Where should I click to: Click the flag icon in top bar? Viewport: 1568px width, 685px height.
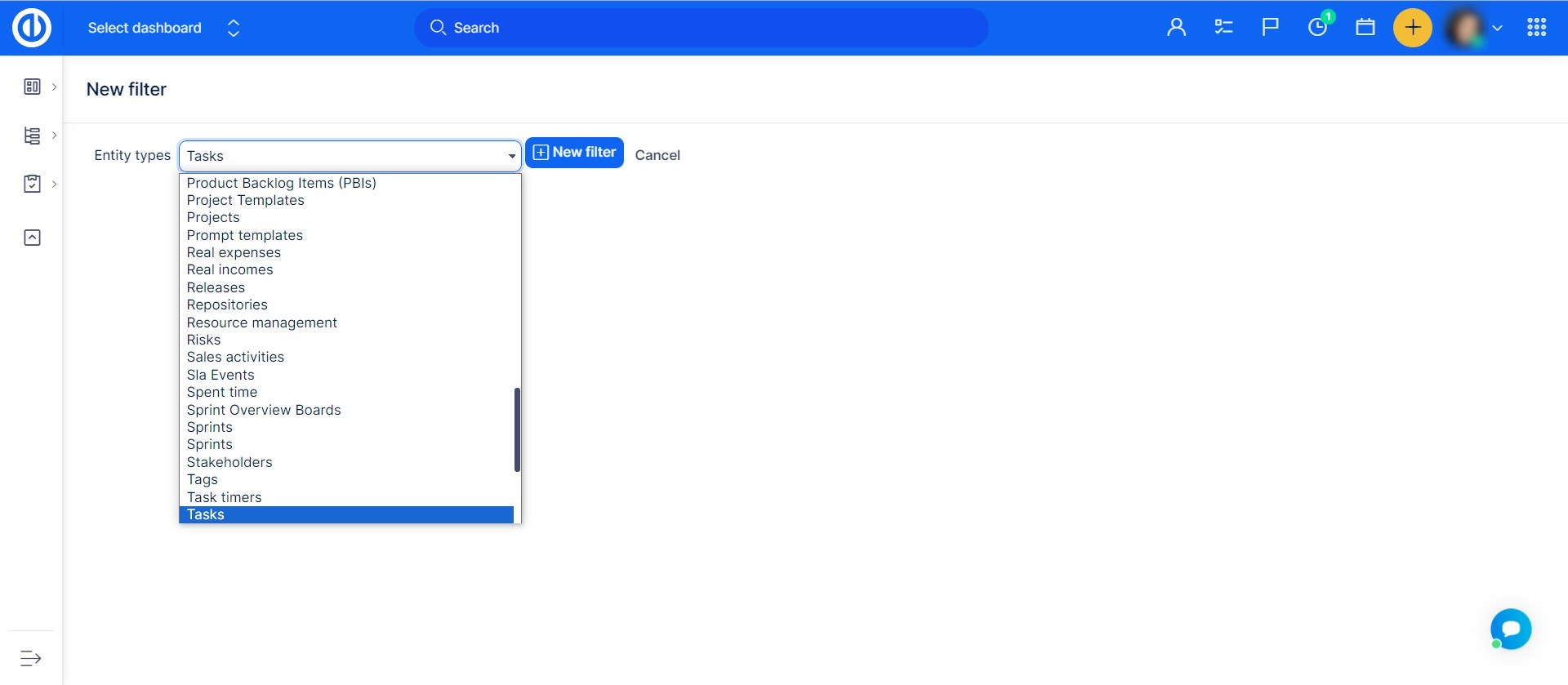[x=1270, y=28]
